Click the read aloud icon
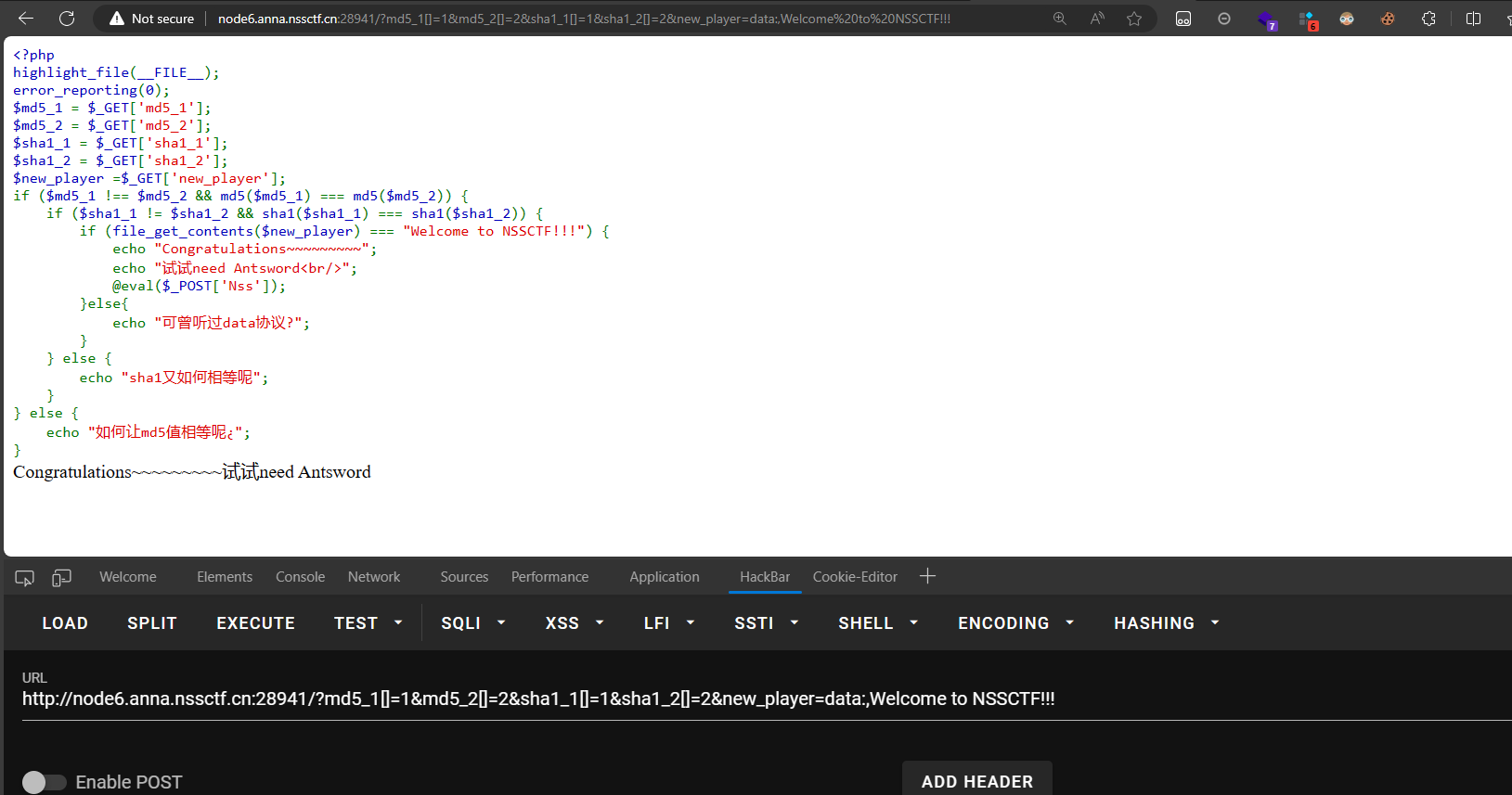The width and height of the screenshot is (1512, 795). click(1097, 19)
